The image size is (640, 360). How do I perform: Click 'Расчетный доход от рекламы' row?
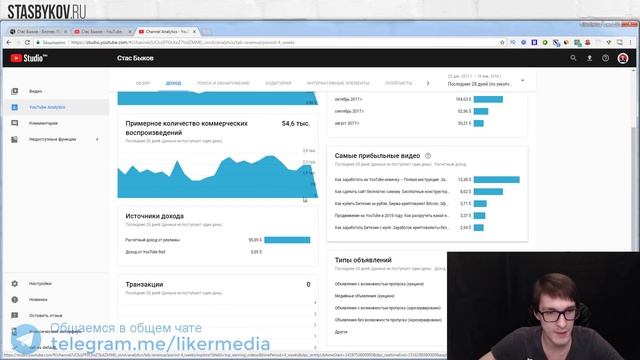pyautogui.click(x=218, y=240)
